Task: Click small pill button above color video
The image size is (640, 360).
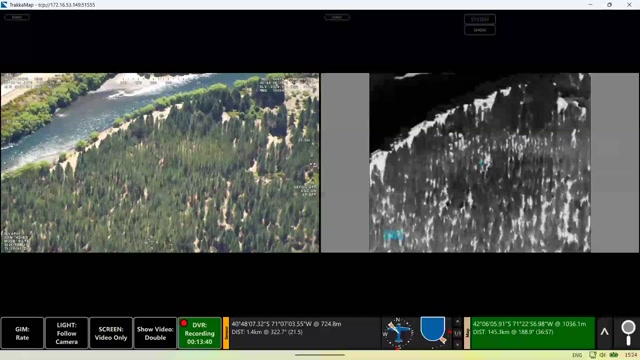Action: click(x=17, y=17)
